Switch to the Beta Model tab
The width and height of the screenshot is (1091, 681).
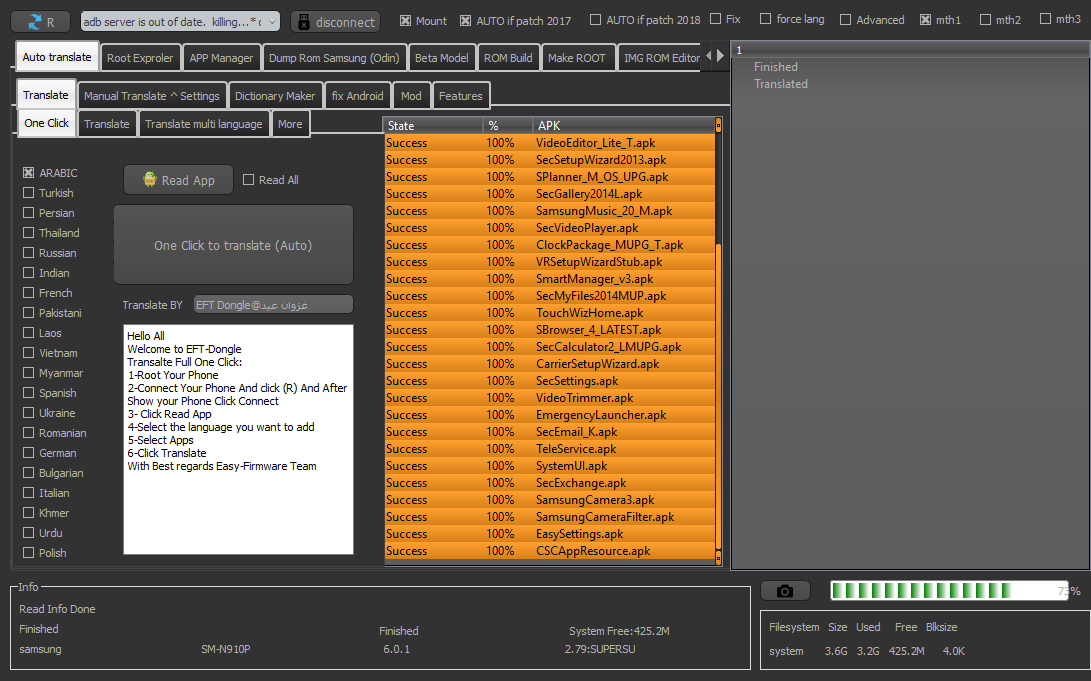pos(442,58)
